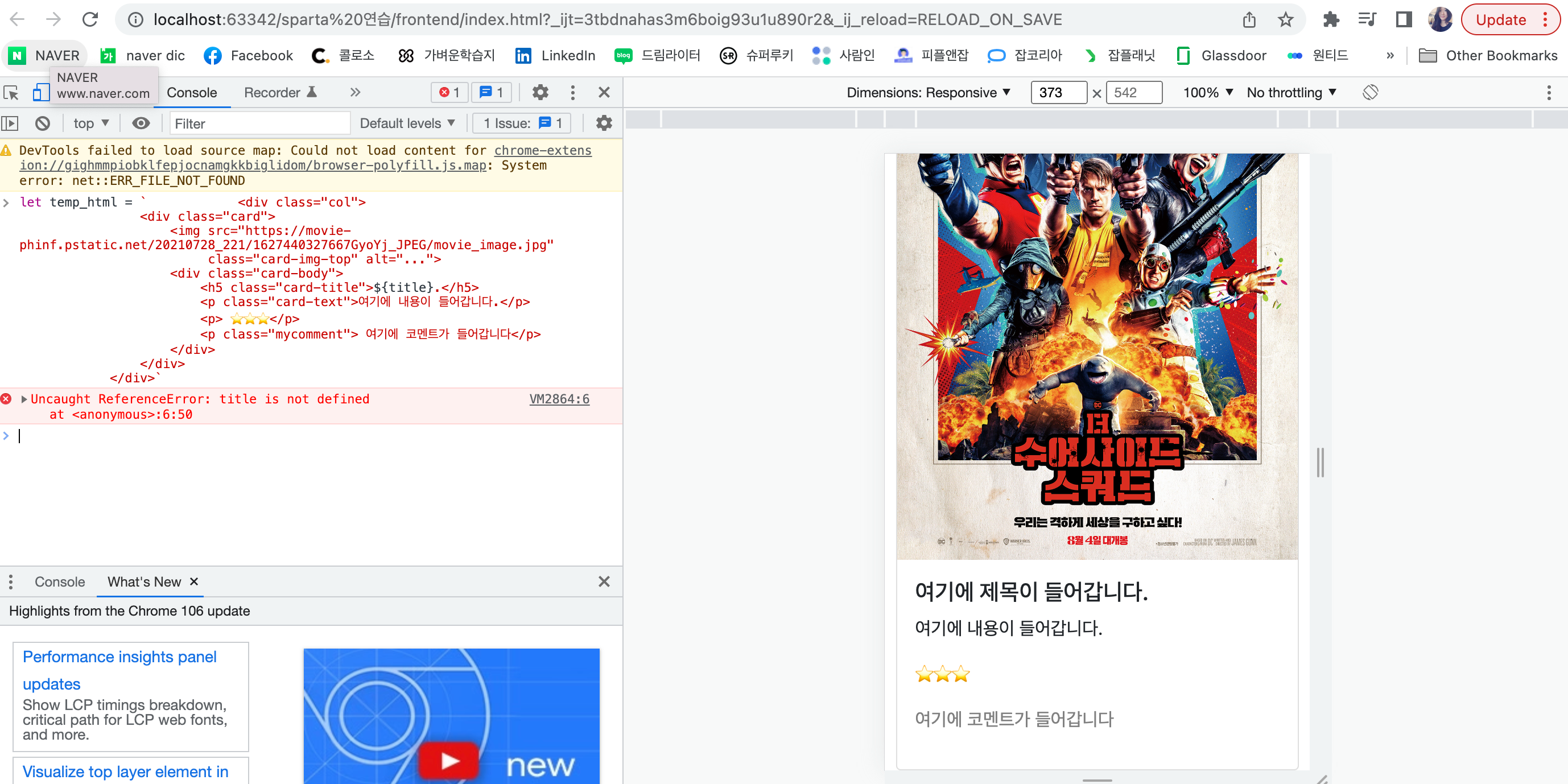This screenshot has height=784, width=1568.
Task: Toggle the device toolbar icon
Action: (x=40, y=93)
